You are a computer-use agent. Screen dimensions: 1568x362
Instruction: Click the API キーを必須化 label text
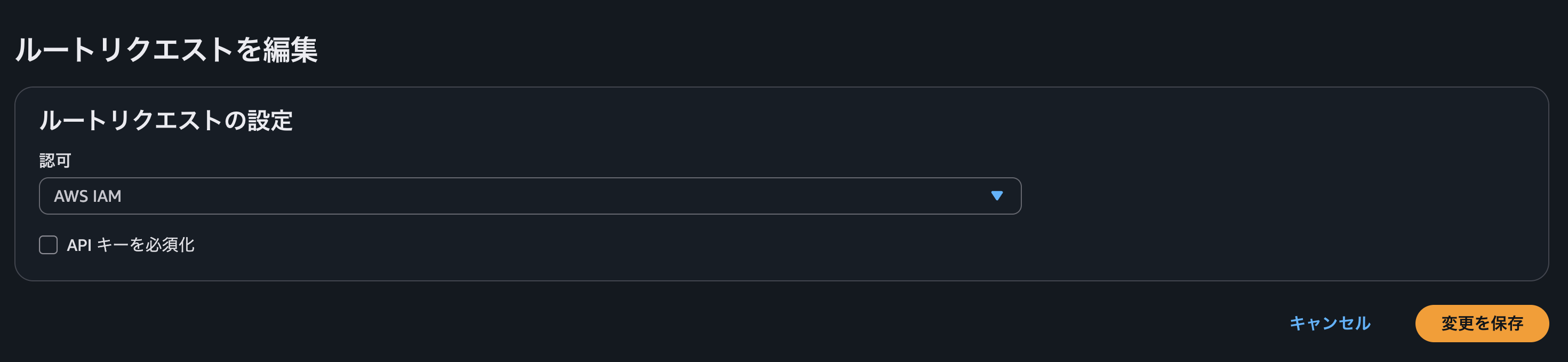[130, 245]
